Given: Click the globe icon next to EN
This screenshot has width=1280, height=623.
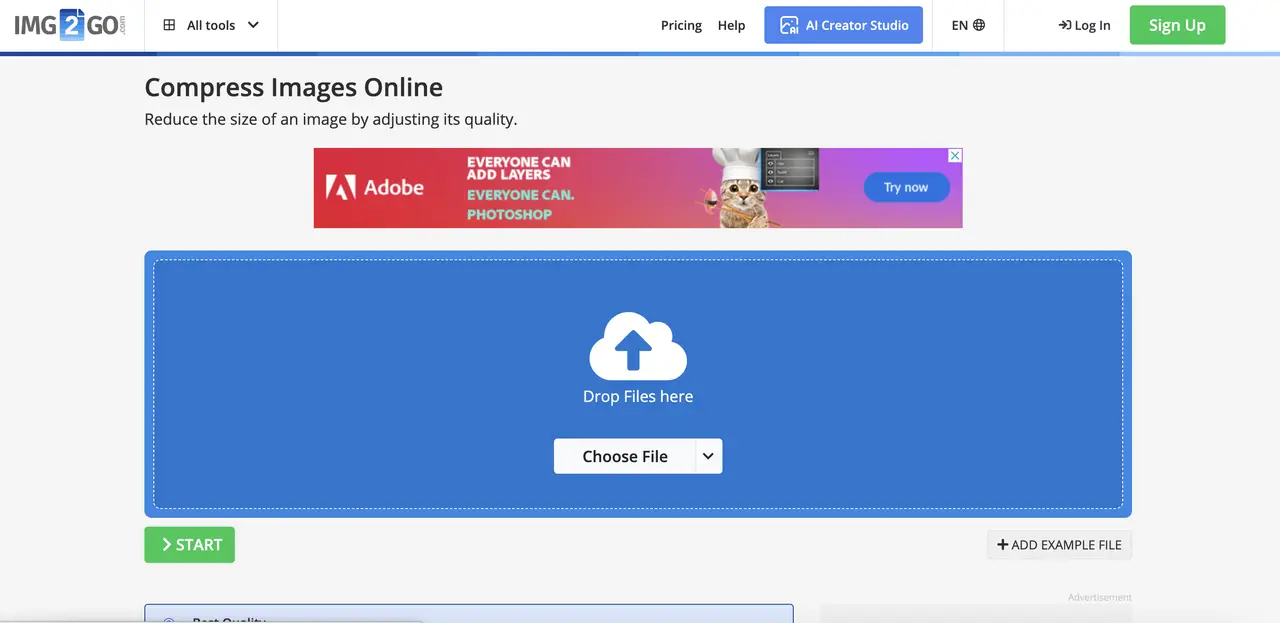Looking at the screenshot, I should [x=979, y=25].
